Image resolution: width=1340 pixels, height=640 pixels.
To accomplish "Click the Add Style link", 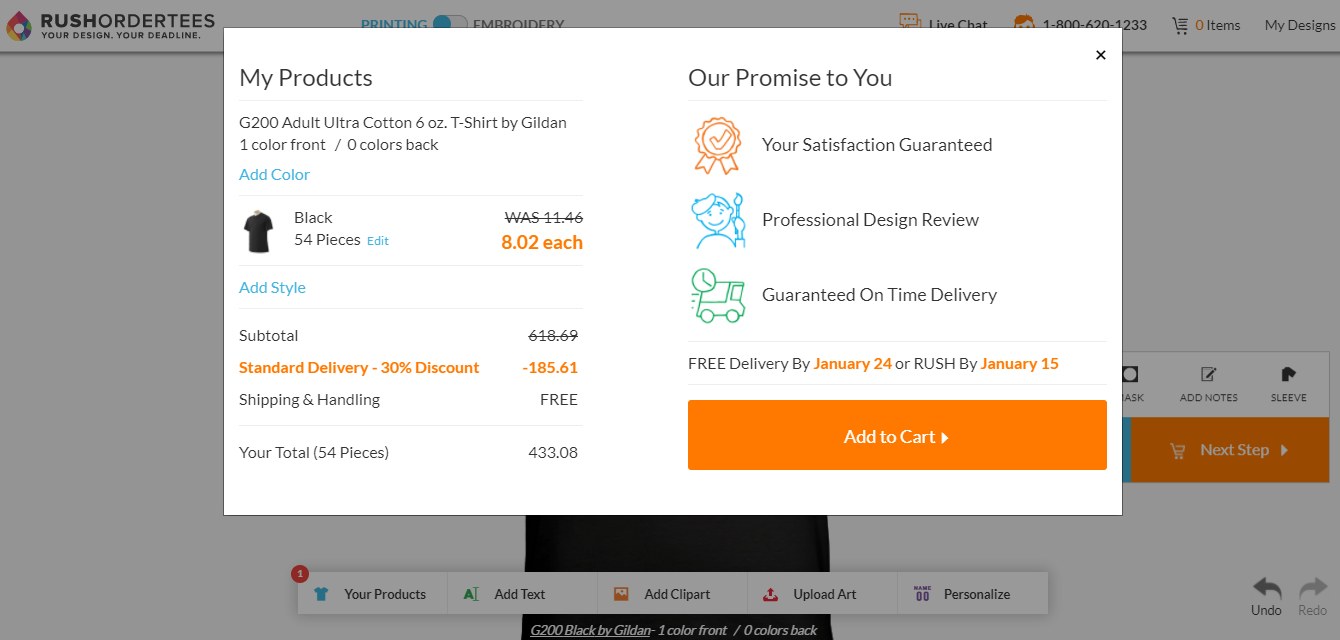I will click(272, 287).
